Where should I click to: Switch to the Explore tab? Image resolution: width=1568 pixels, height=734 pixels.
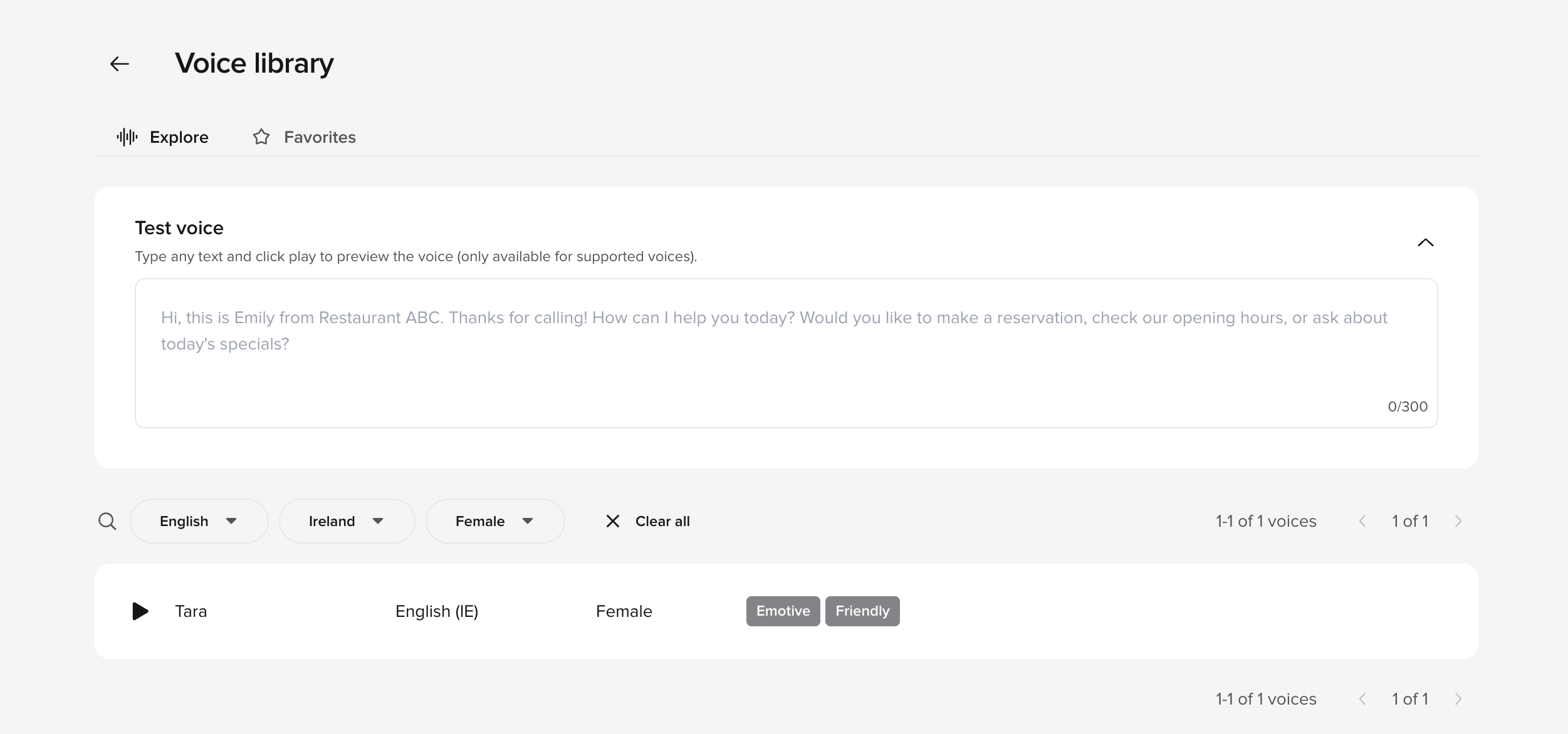[162, 137]
